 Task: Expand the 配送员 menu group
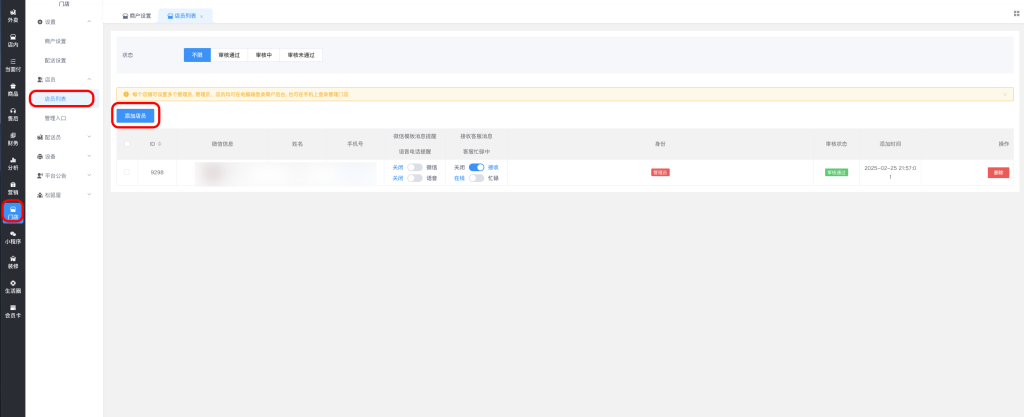[x=63, y=136]
